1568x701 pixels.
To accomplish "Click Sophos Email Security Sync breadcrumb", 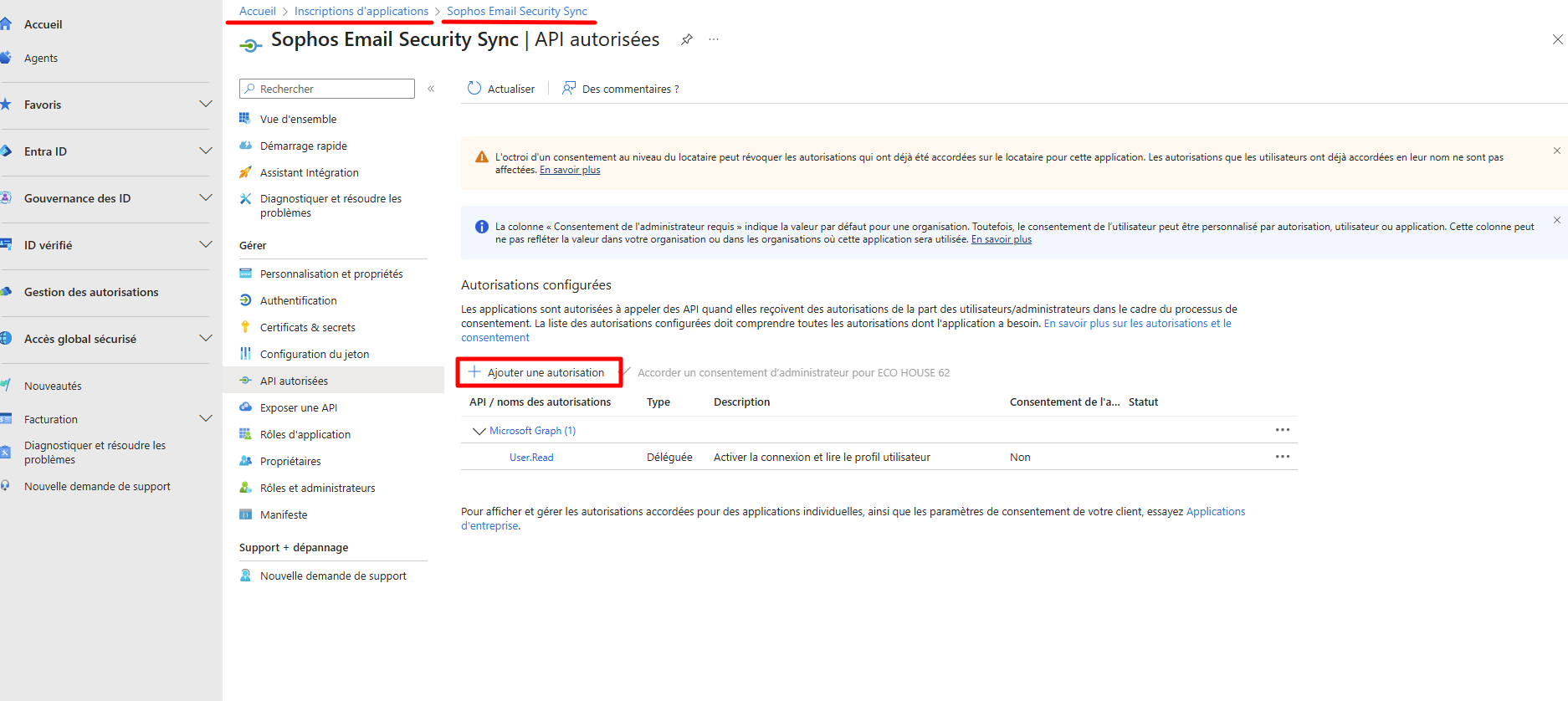I will (517, 11).
